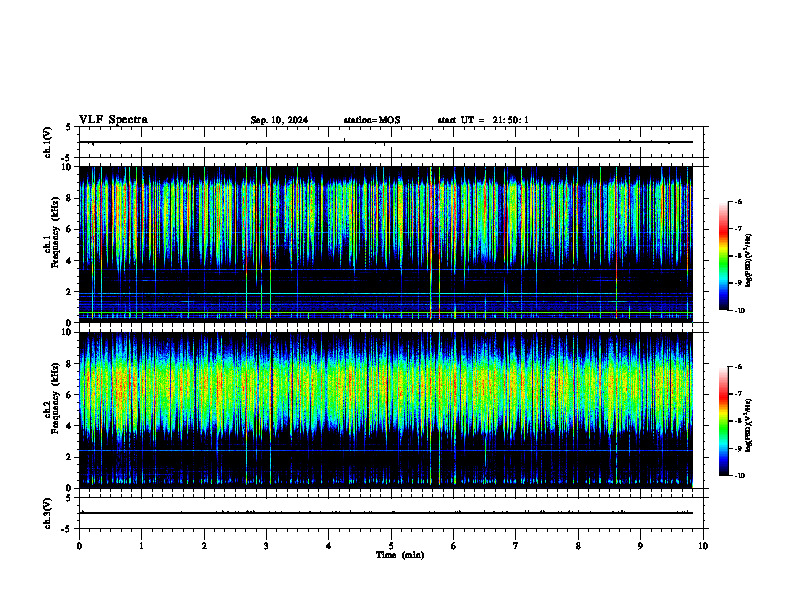The height and width of the screenshot is (612, 792).
Task: Click time axis tick label "7"
Action: point(516,546)
